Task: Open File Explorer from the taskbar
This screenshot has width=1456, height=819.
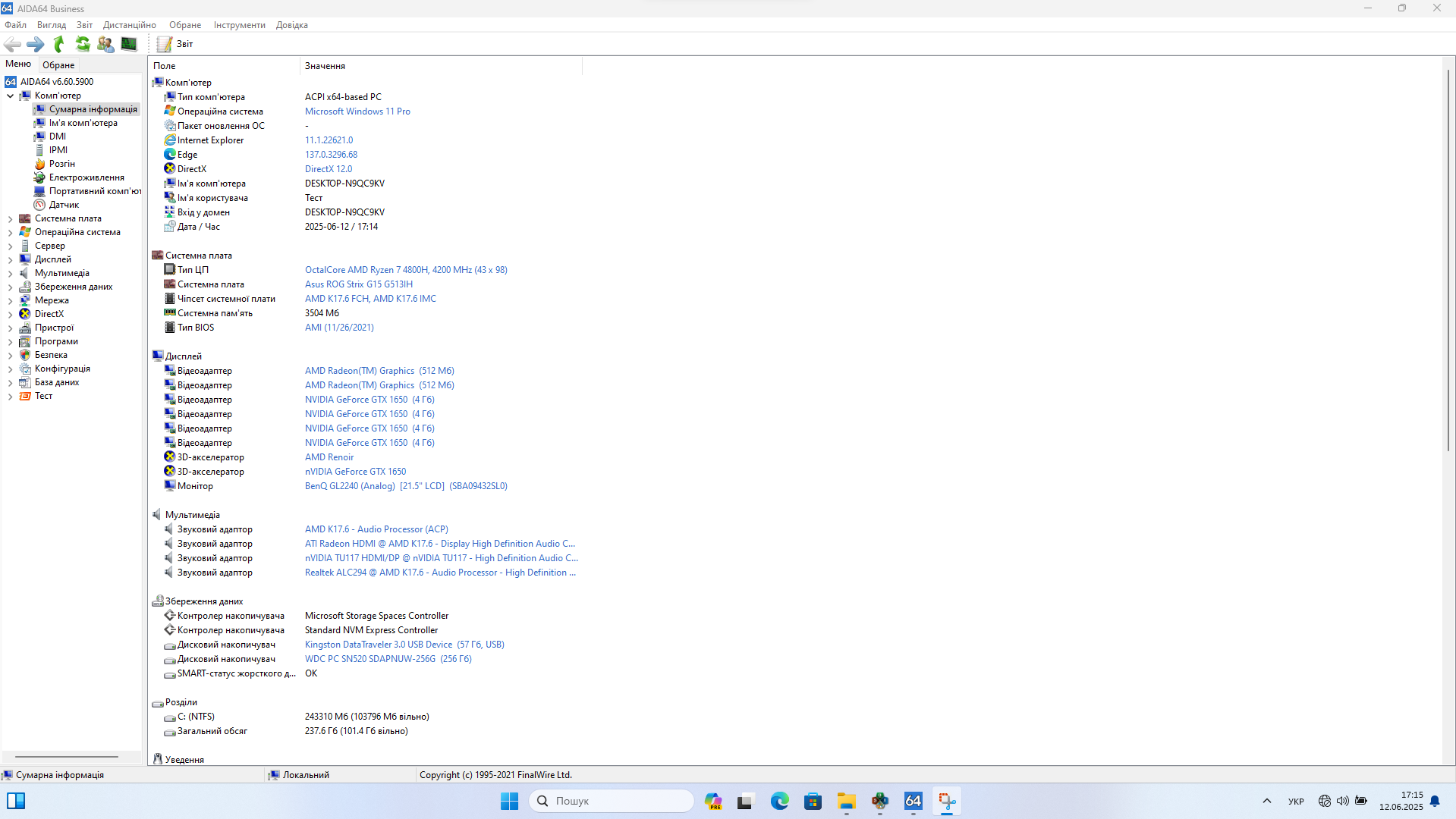Action: point(846,801)
